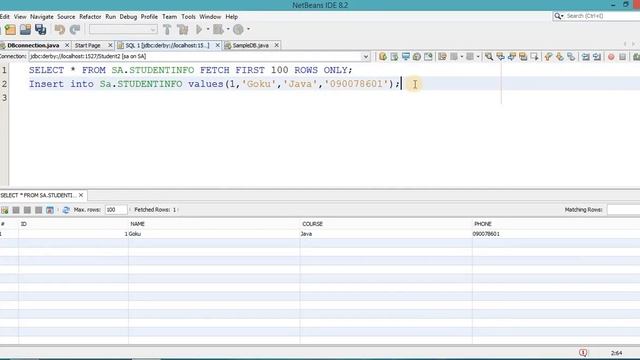640x360 pixels.
Task: Open Debug Project dropdown arrow
Action: point(228,29)
